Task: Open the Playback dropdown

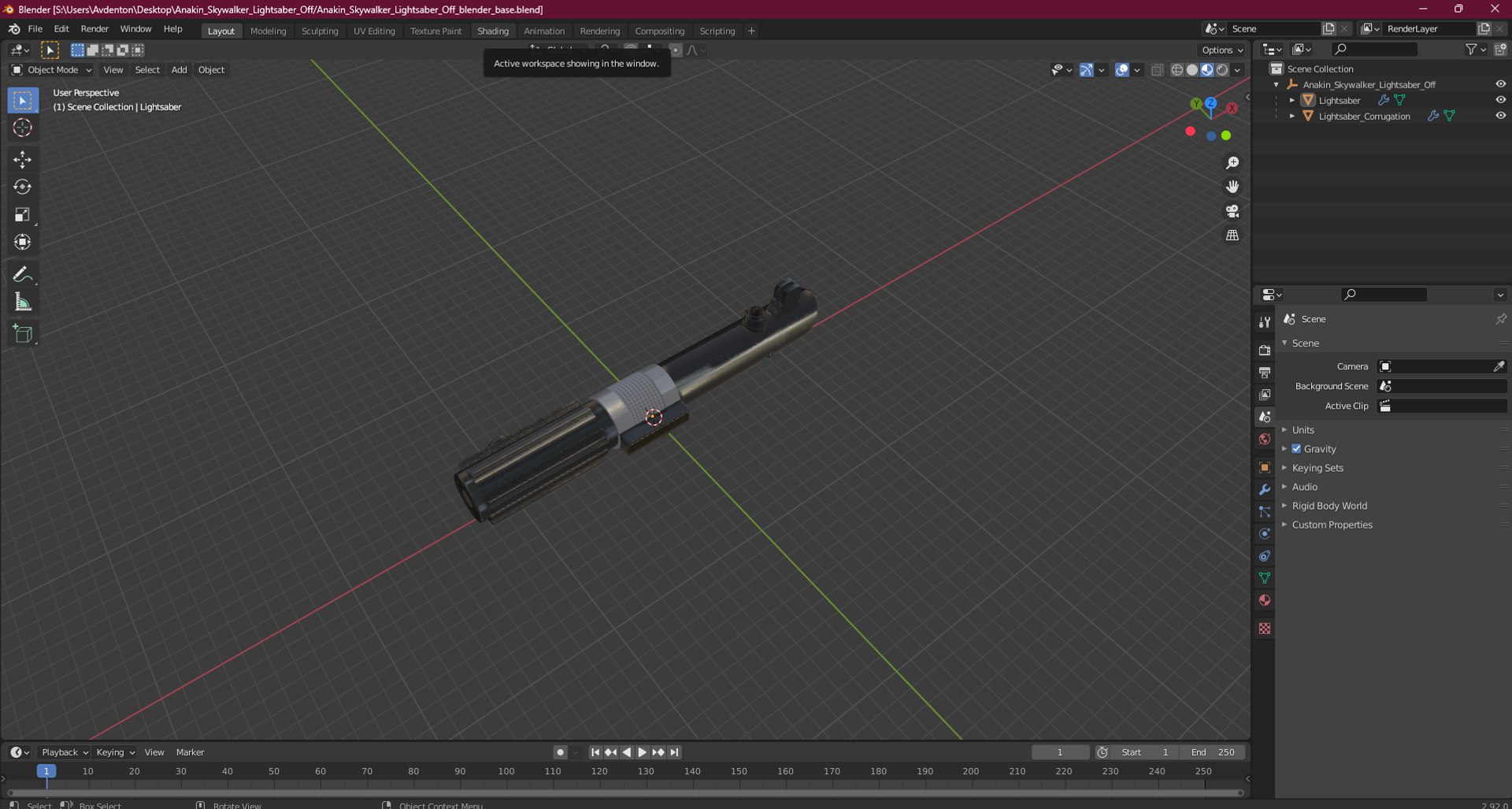Action: [64, 752]
